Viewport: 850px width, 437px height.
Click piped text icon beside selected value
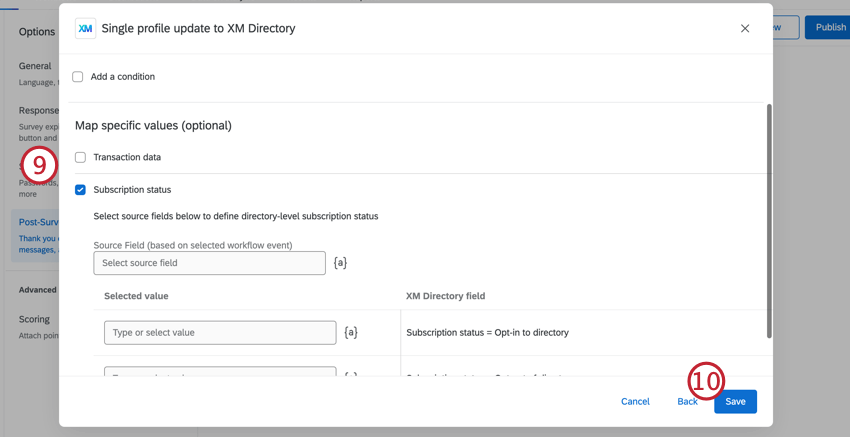click(351, 332)
